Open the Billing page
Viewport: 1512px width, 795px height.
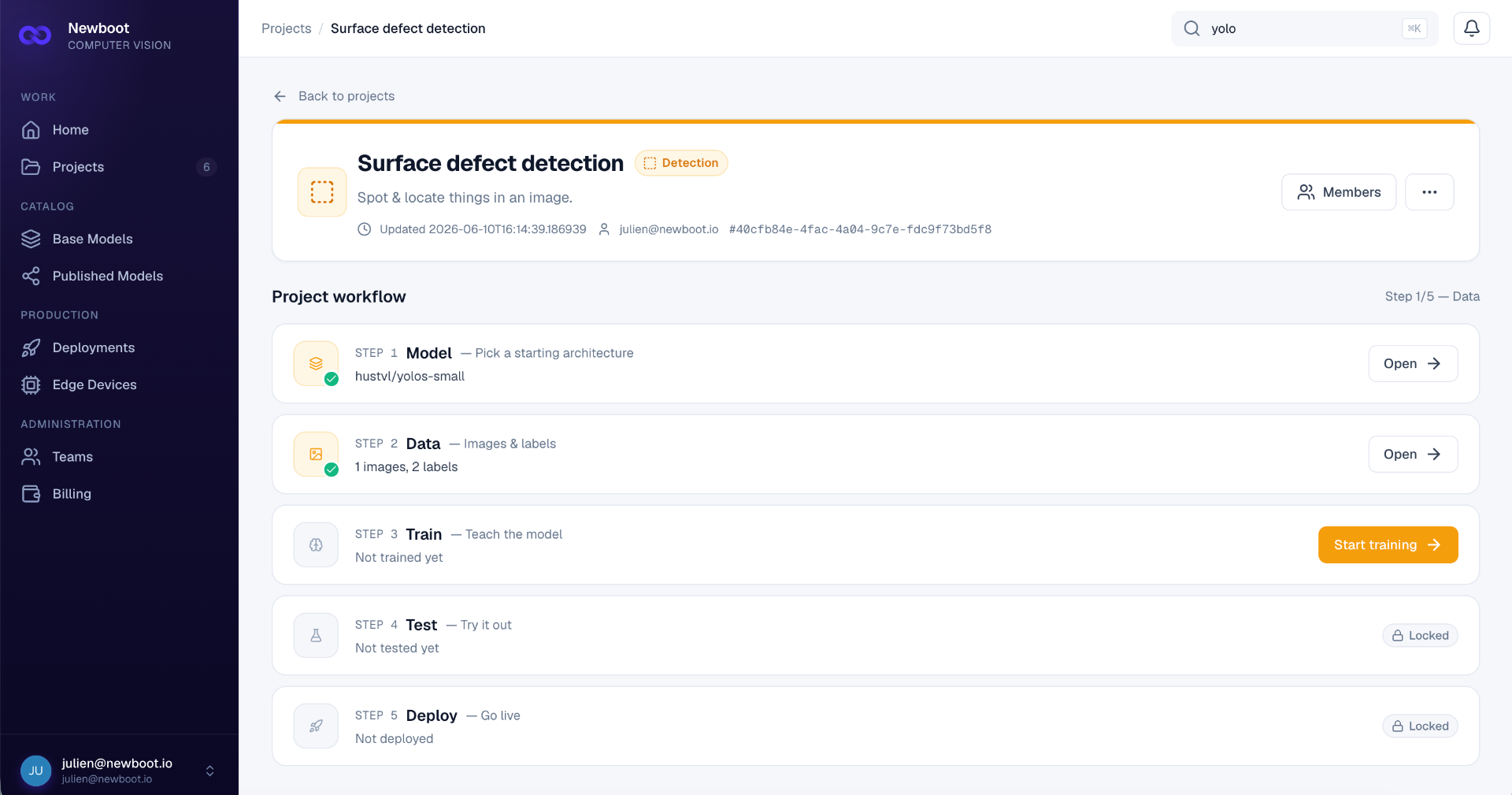[119, 494]
